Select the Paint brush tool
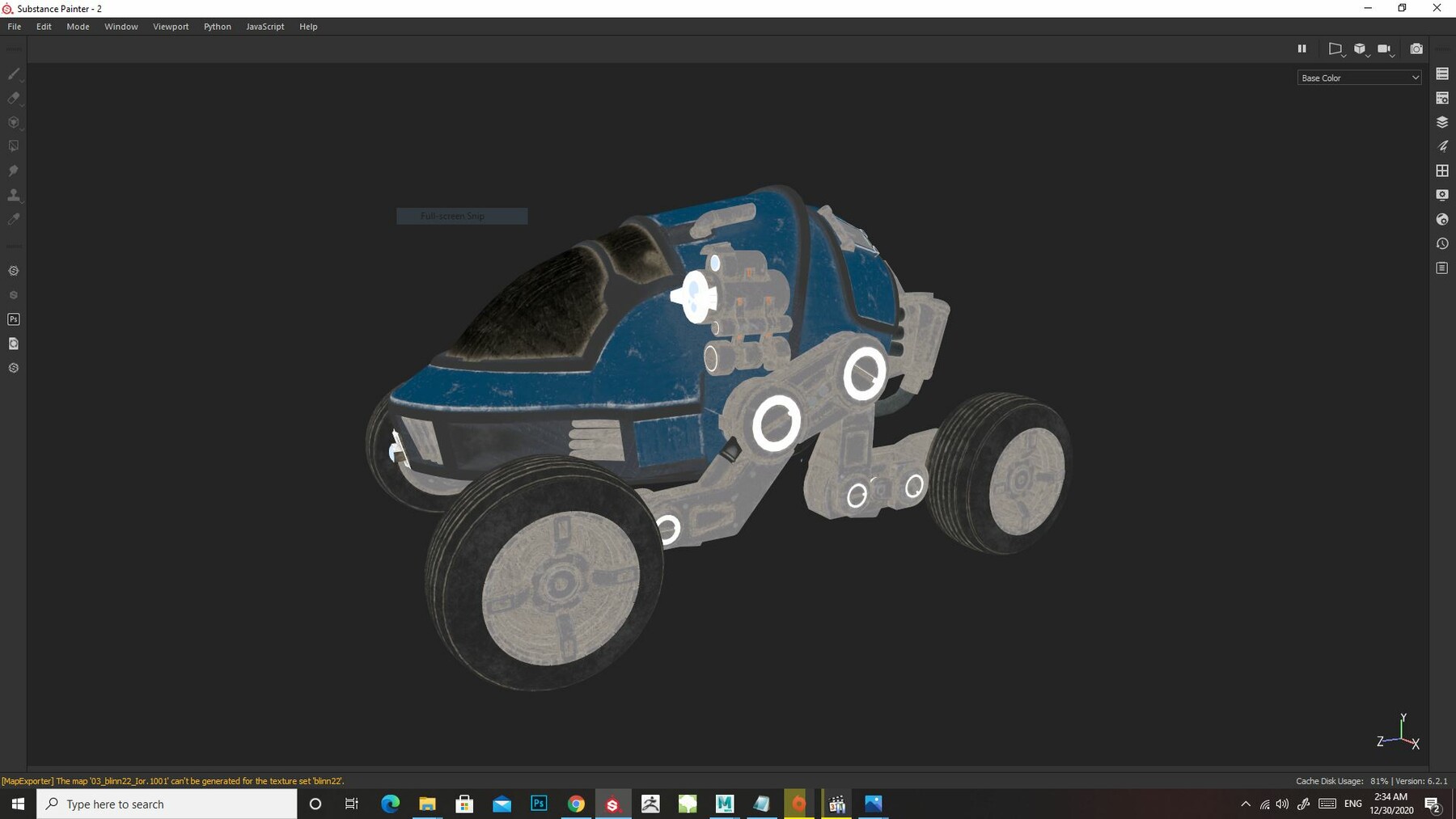This screenshot has height=819, width=1456. [13, 74]
